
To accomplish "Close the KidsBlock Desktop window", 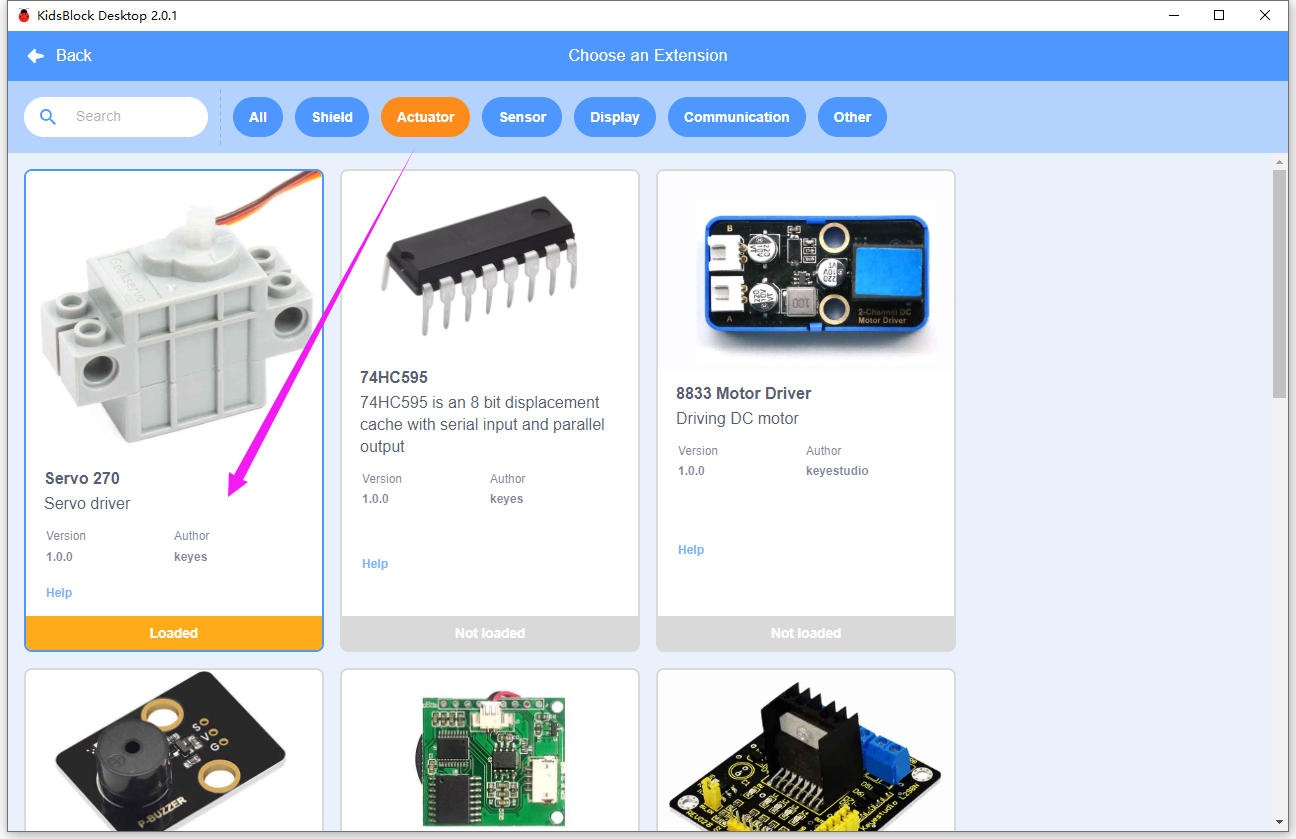I will pos(1266,15).
